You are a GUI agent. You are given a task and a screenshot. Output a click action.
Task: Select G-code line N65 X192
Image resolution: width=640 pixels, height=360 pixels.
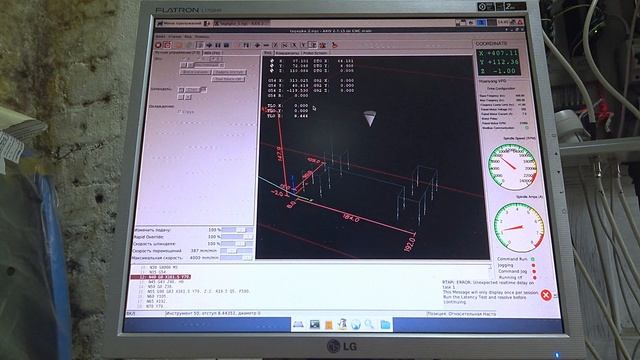[157, 301]
